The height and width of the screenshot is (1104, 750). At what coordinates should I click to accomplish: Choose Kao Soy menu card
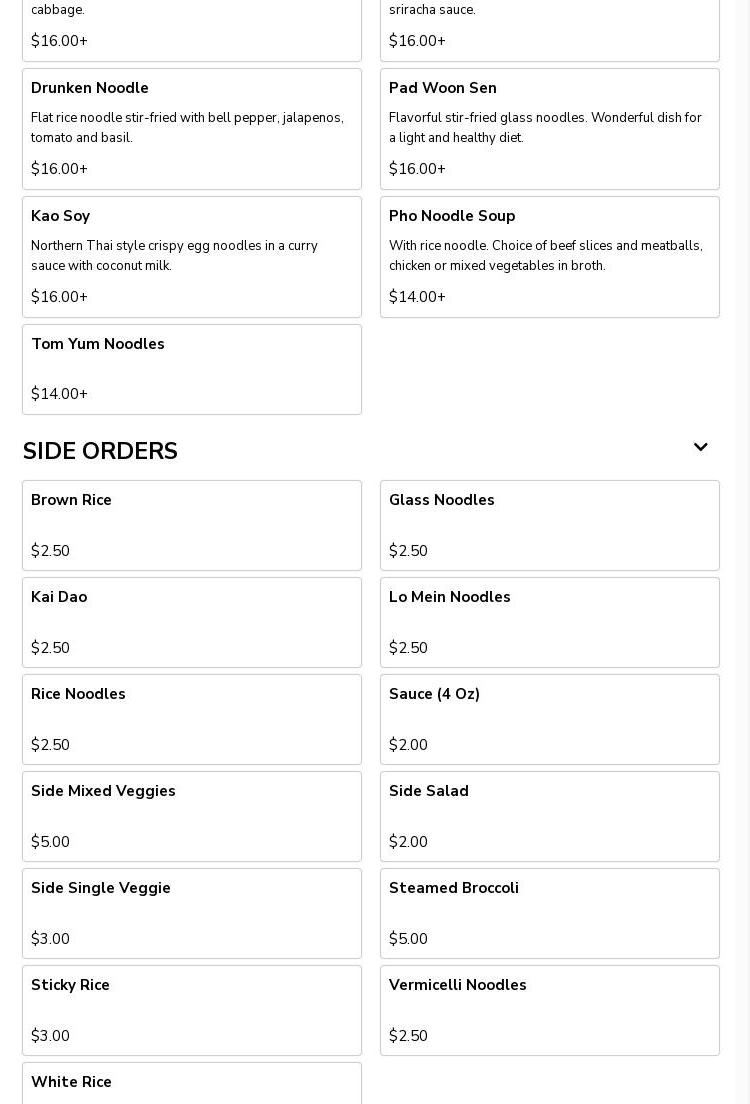pos(192,257)
